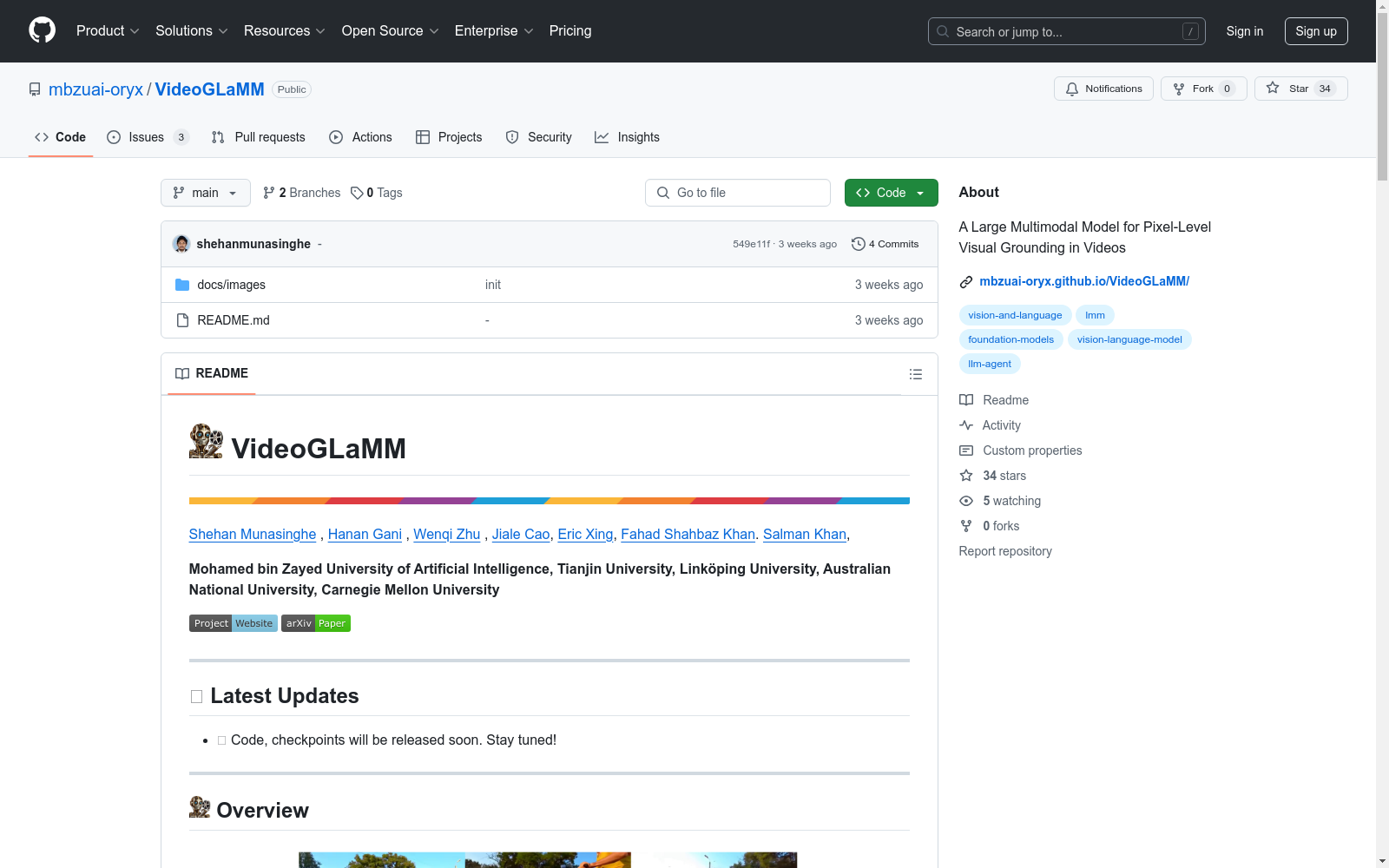The height and width of the screenshot is (868, 1389).
Task: Open commit hash 549e11f
Action: click(751, 244)
